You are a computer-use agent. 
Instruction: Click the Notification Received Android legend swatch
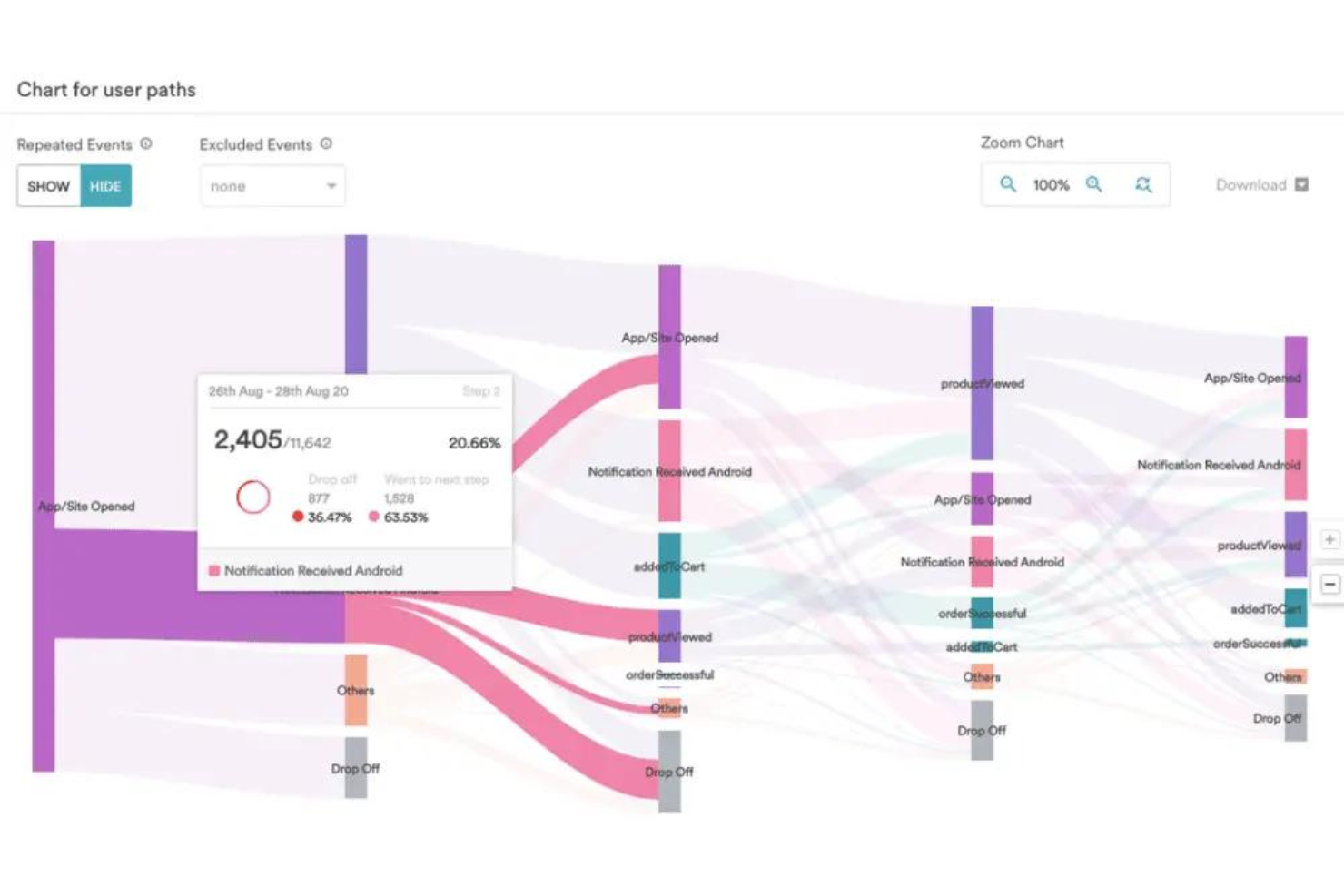coord(214,570)
